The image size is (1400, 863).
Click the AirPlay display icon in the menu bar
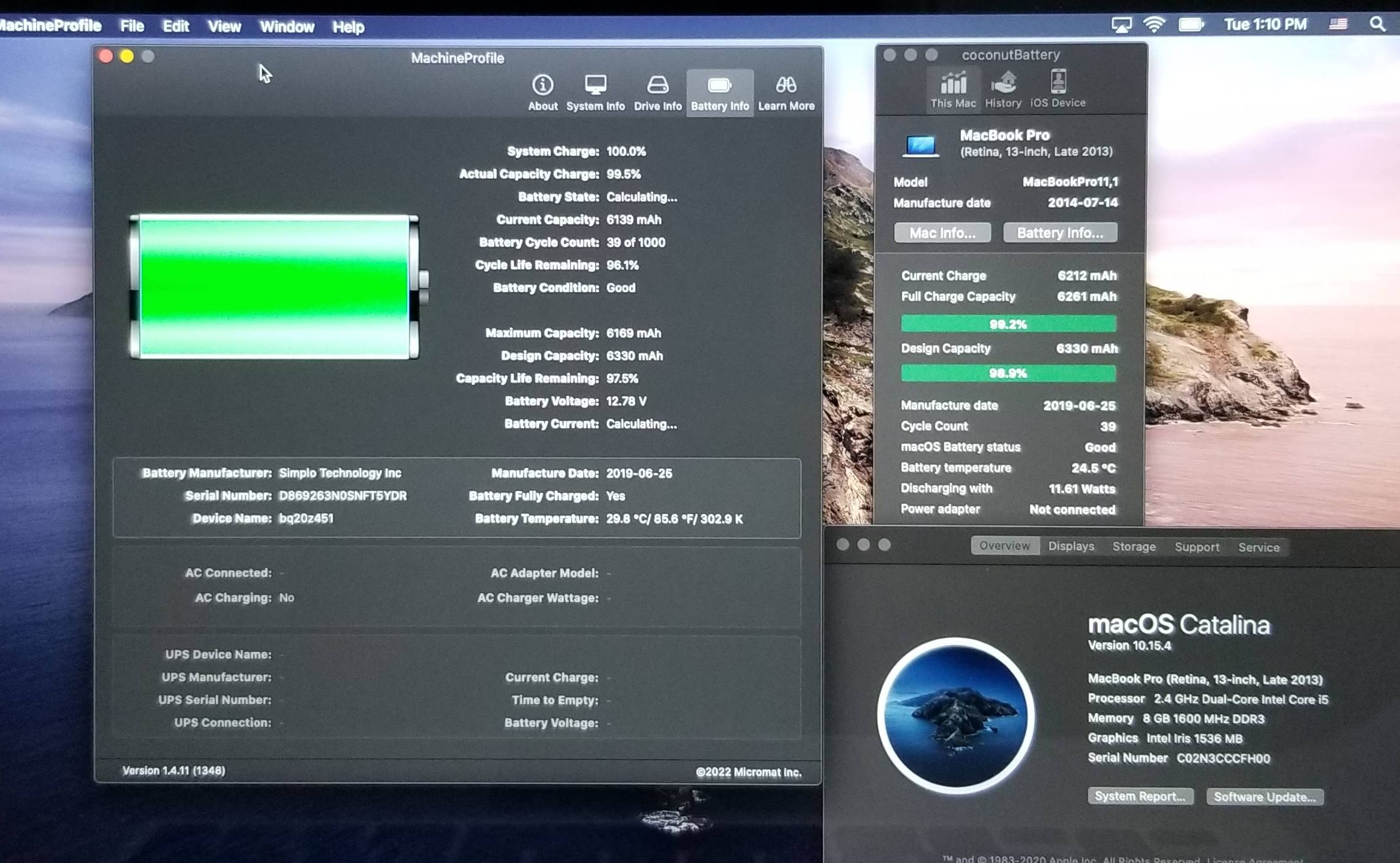pos(1121,25)
